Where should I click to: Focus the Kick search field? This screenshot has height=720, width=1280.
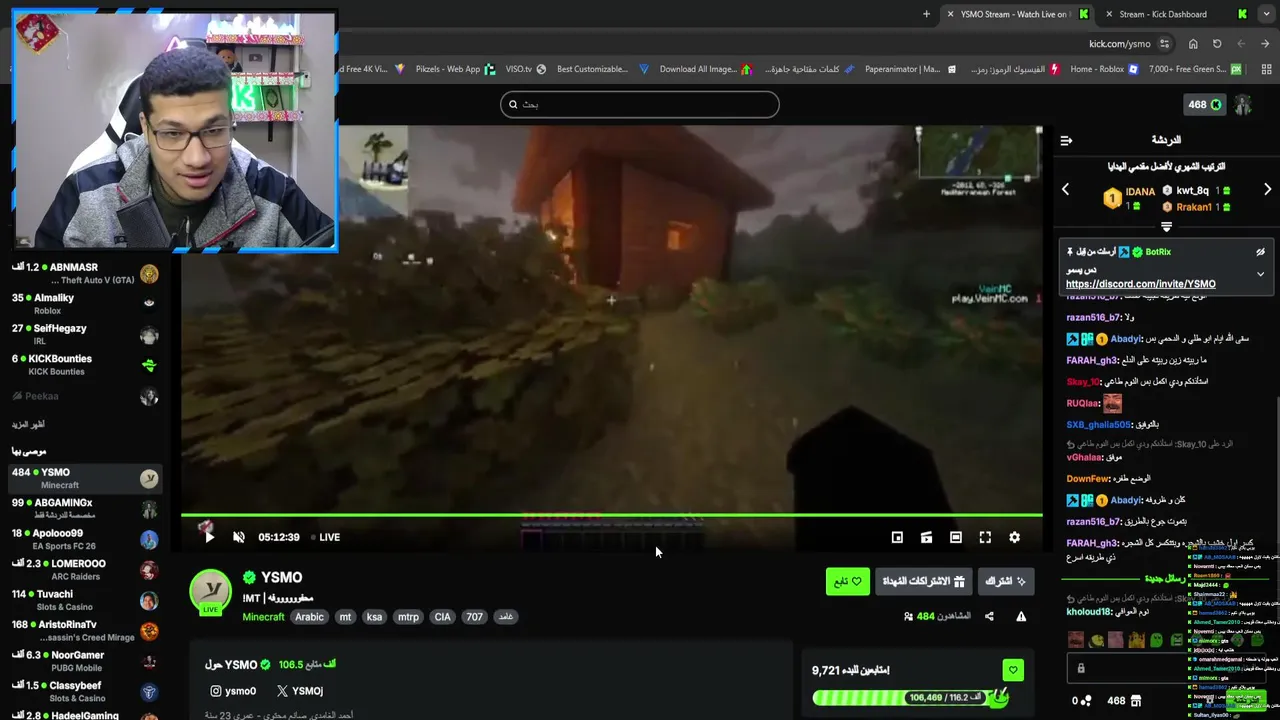coord(640,104)
